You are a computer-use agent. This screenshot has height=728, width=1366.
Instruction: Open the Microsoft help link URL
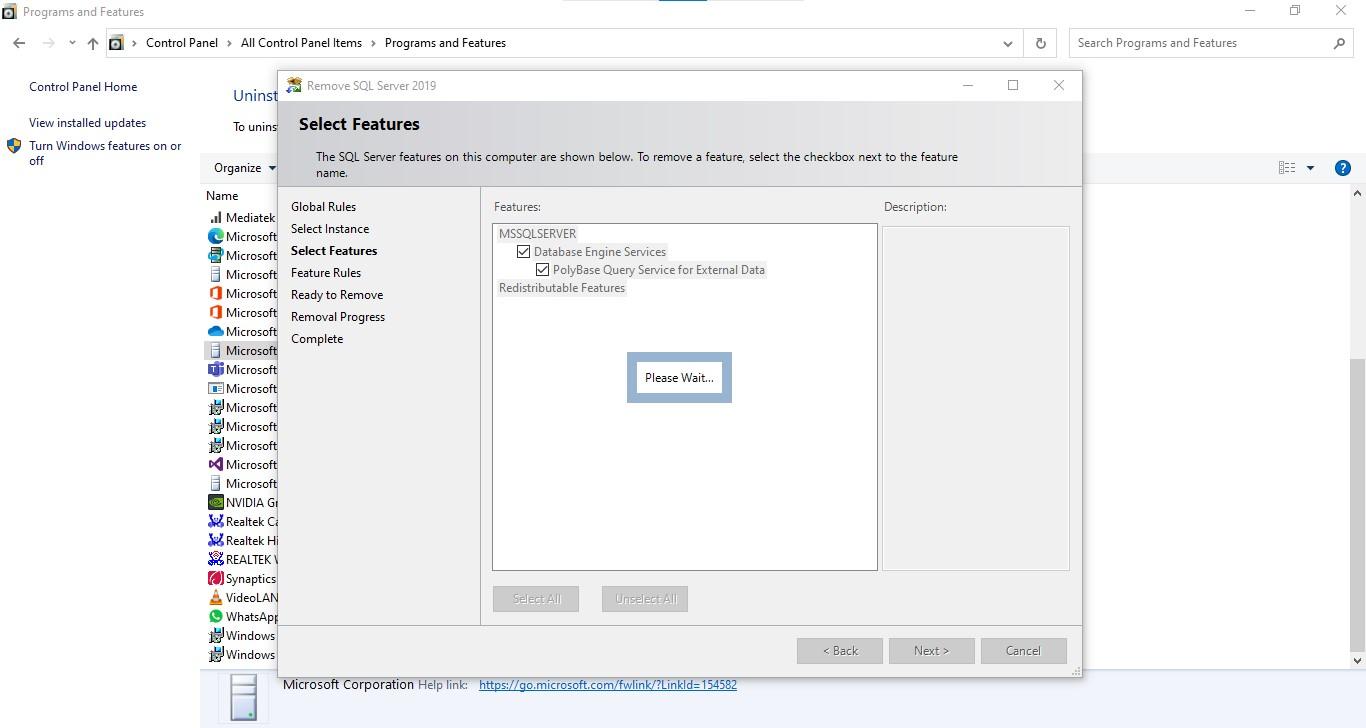(x=608, y=685)
